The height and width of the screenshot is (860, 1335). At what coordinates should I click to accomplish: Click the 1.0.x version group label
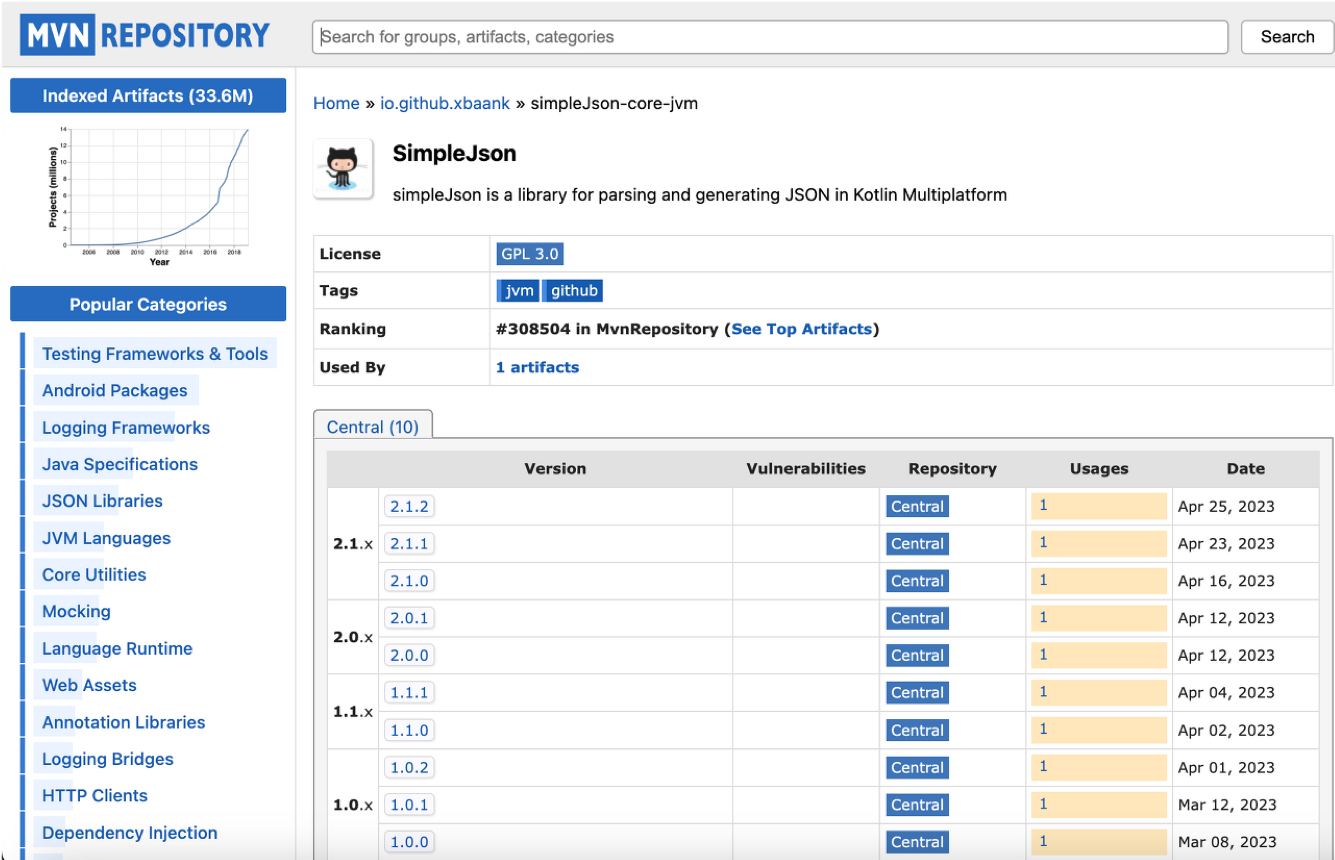point(353,804)
